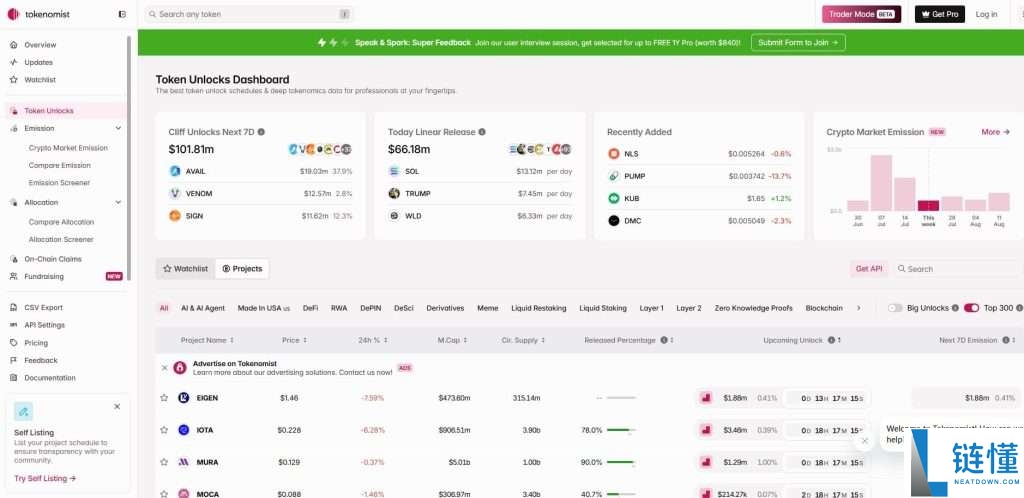Screen dimensions: 1024x498
Task: Toggle the Big Unlocks switch
Action: pyautogui.click(x=895, y=308)
